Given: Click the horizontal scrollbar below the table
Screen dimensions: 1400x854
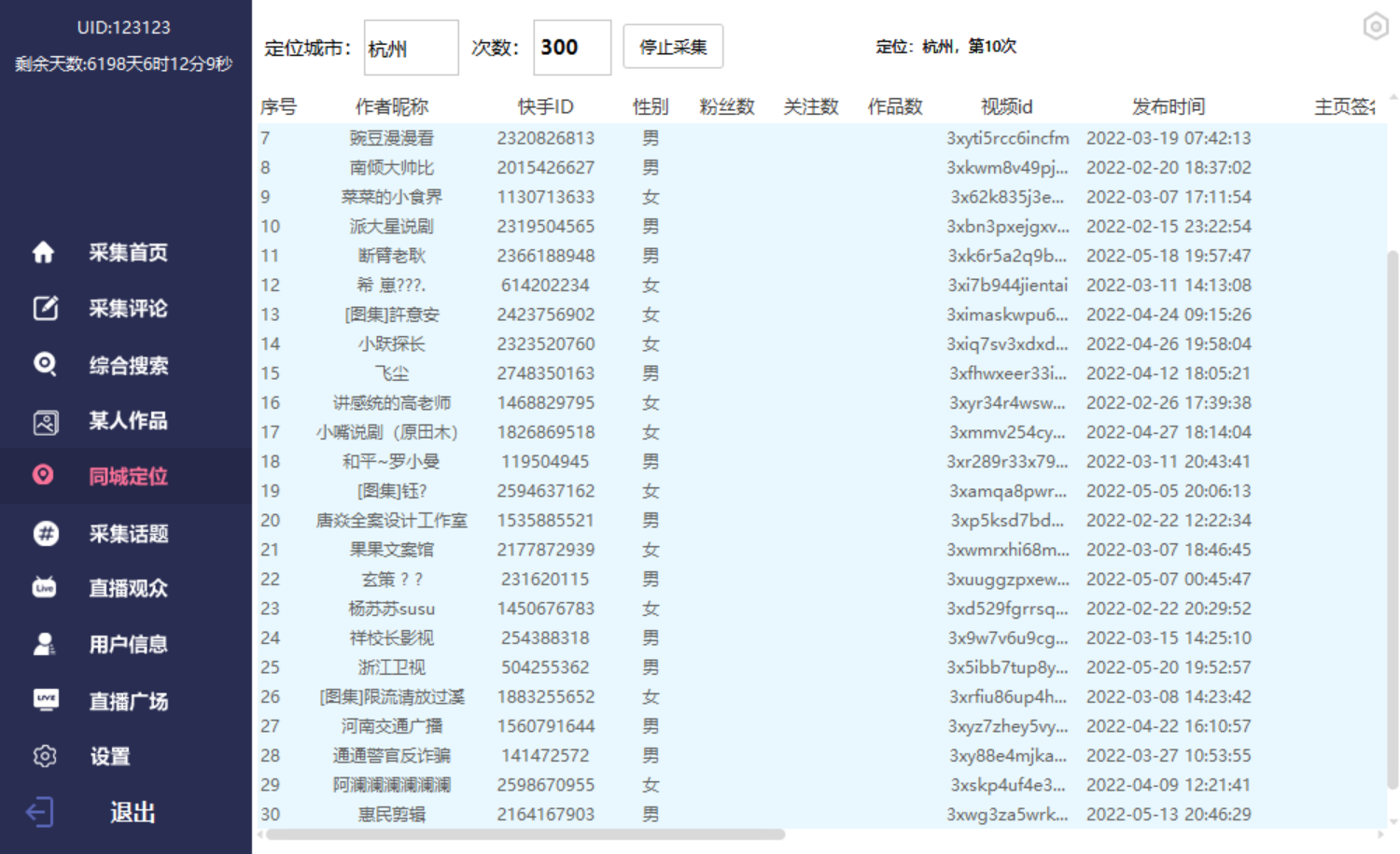Looking at the screenshot, I should tap(525, 834).
